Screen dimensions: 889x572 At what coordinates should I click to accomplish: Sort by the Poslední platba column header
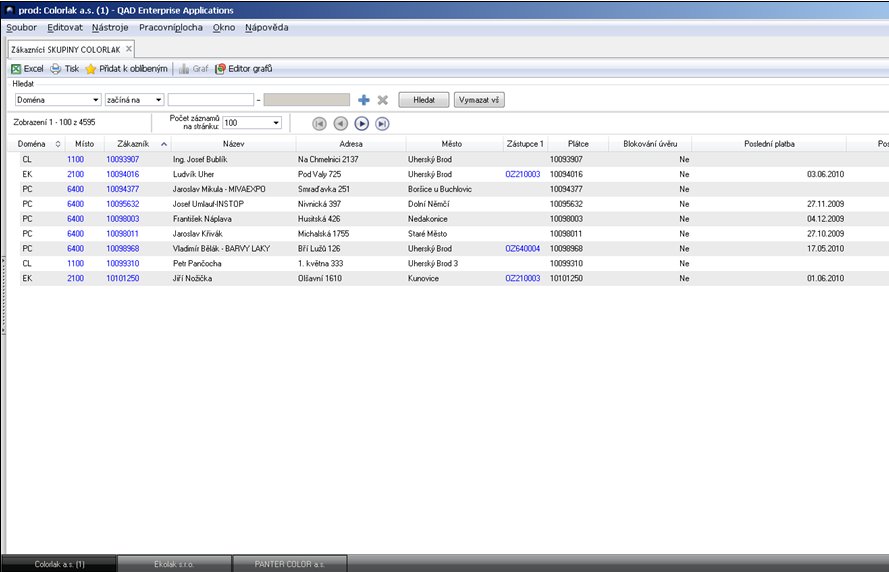click(769, 144)
